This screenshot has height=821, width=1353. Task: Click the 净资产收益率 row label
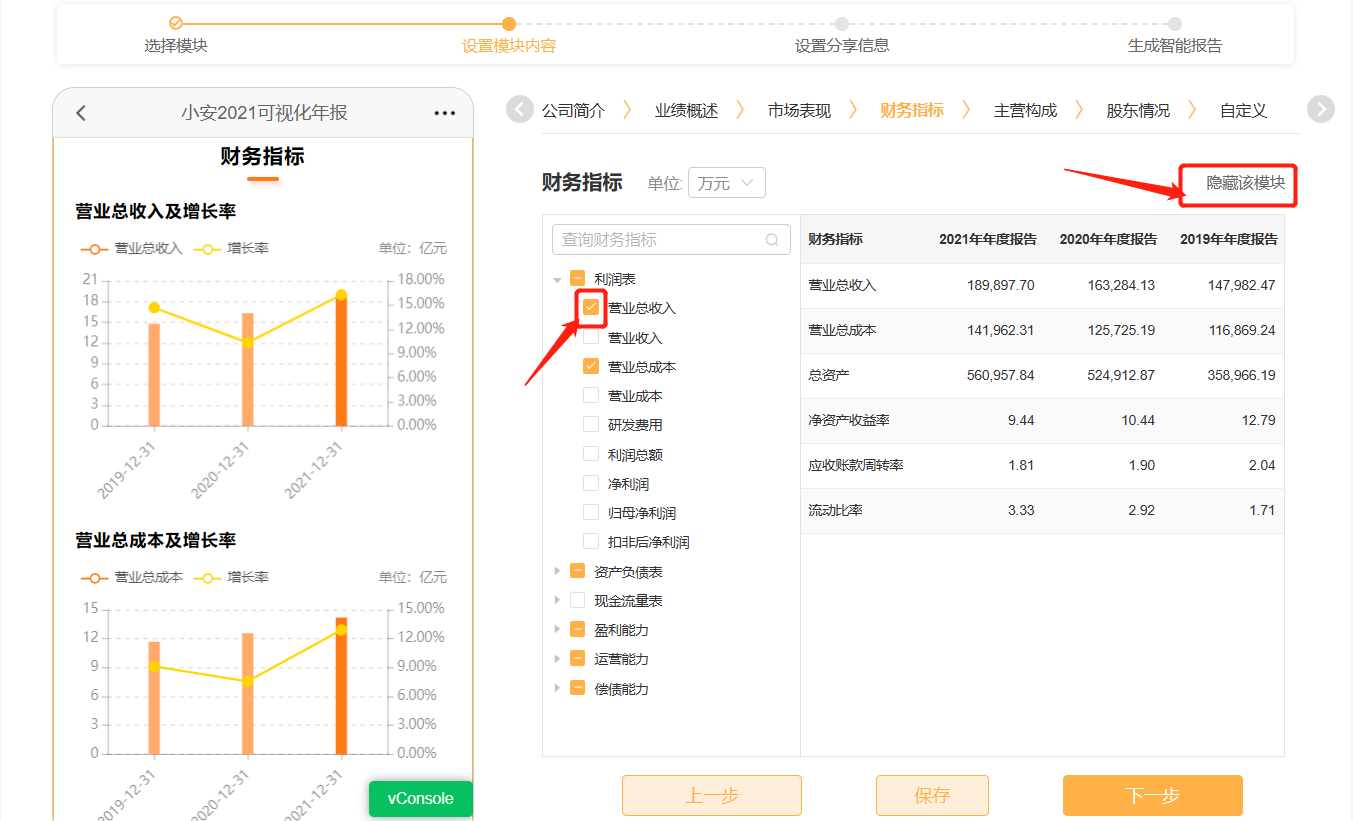pos(849,420)
